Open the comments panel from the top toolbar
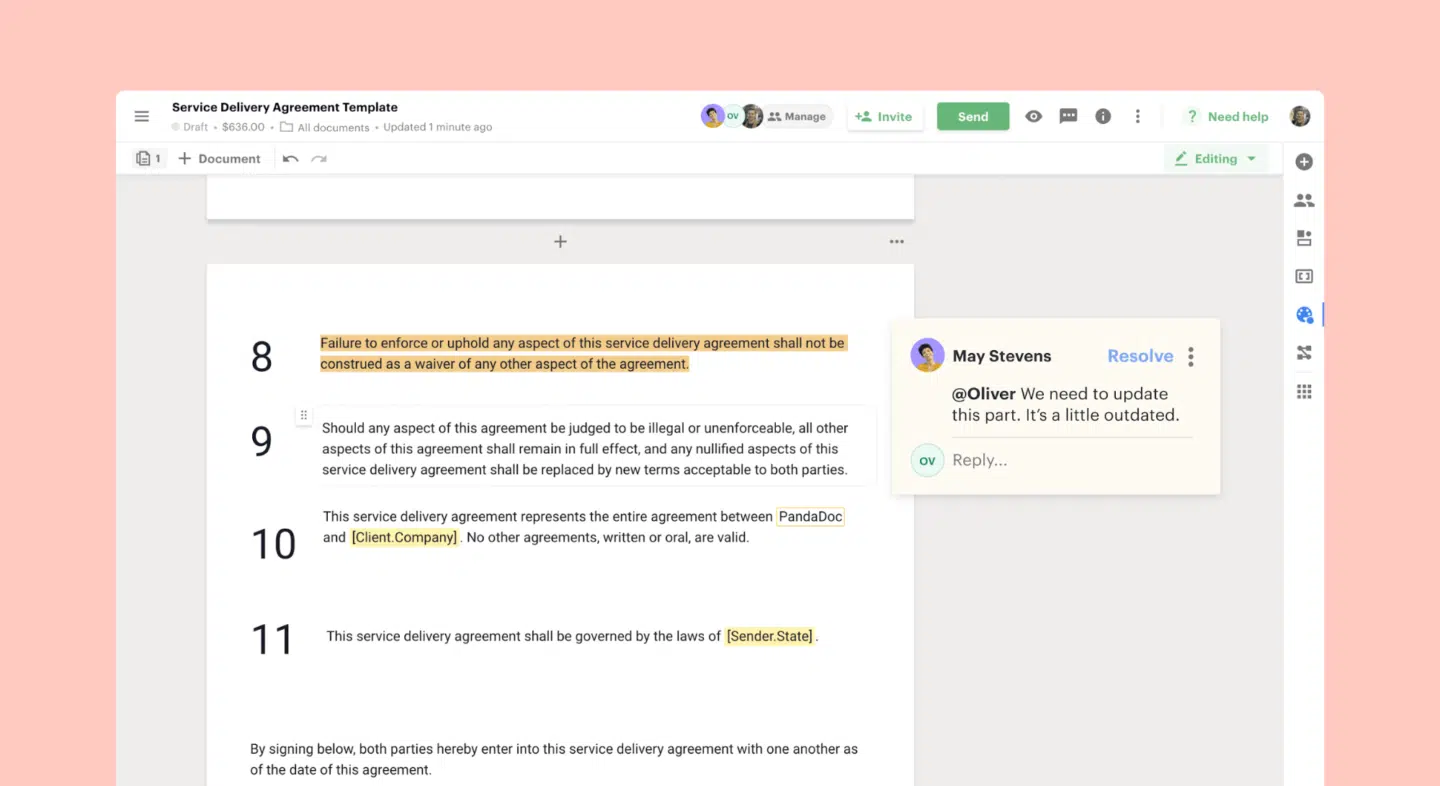This screenshot has height=786, width=1440. [1068, 116]
